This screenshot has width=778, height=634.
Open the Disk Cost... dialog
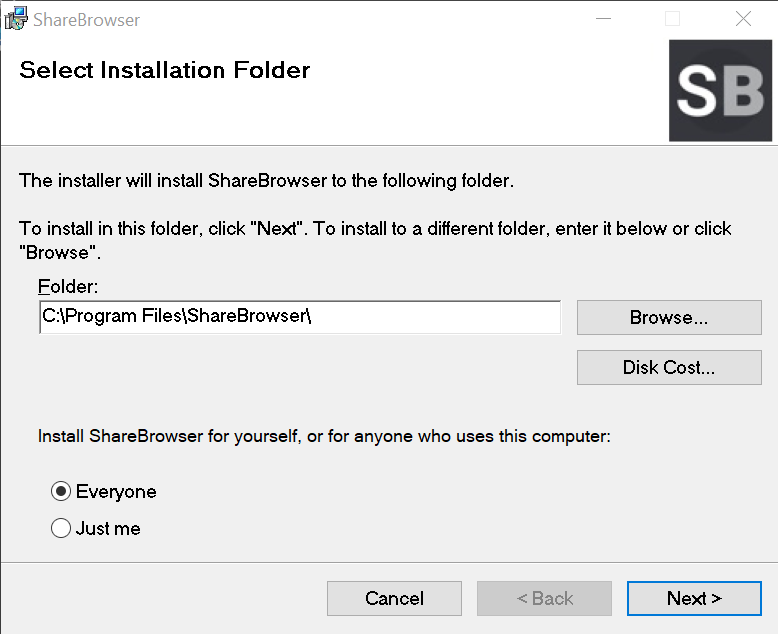[x=669, y=368]
